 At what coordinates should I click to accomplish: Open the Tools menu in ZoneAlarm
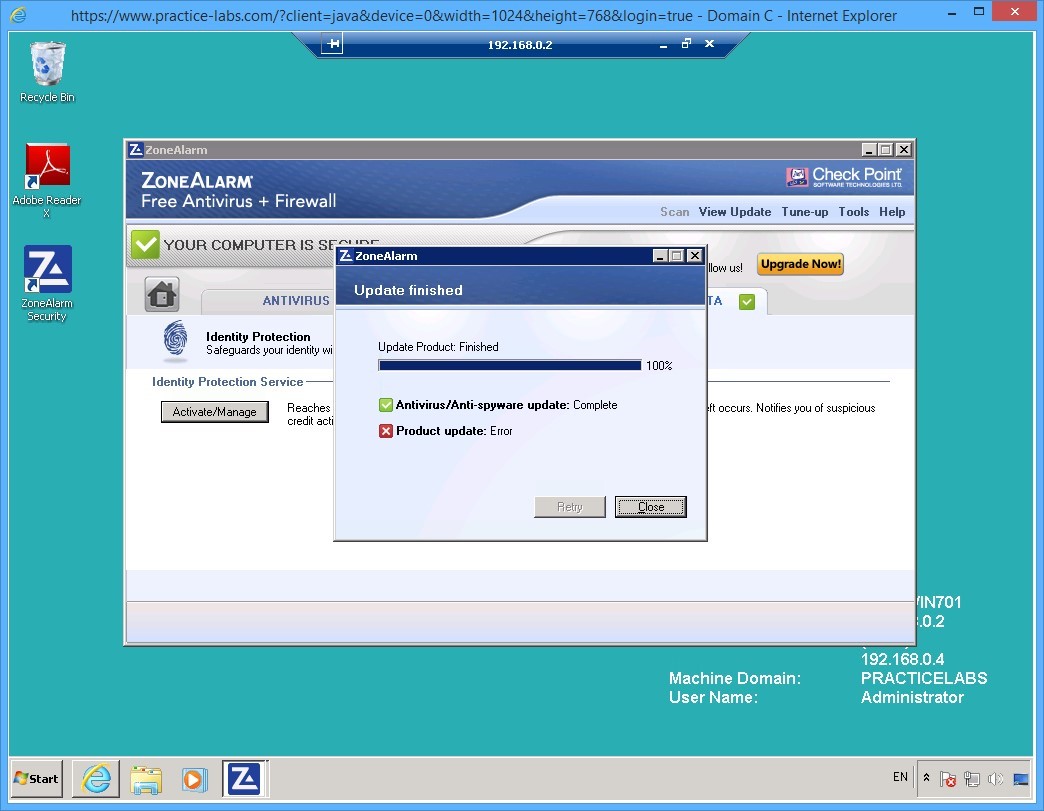coord(854,212)
